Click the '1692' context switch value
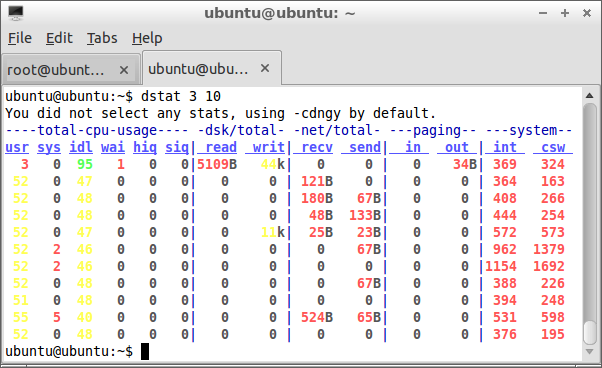This screenshot has height=368, width=602. coord(549,266)
